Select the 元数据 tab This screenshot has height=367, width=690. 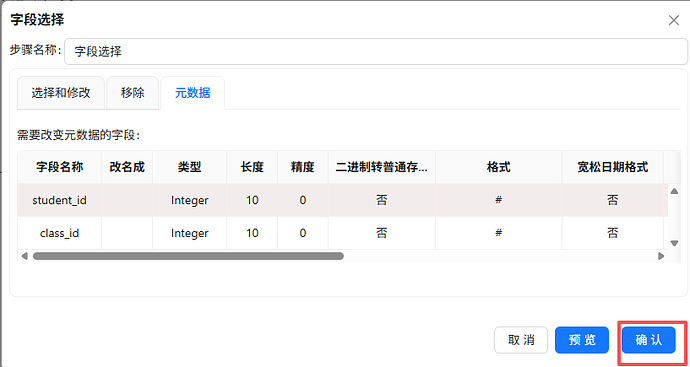[193, 93]
